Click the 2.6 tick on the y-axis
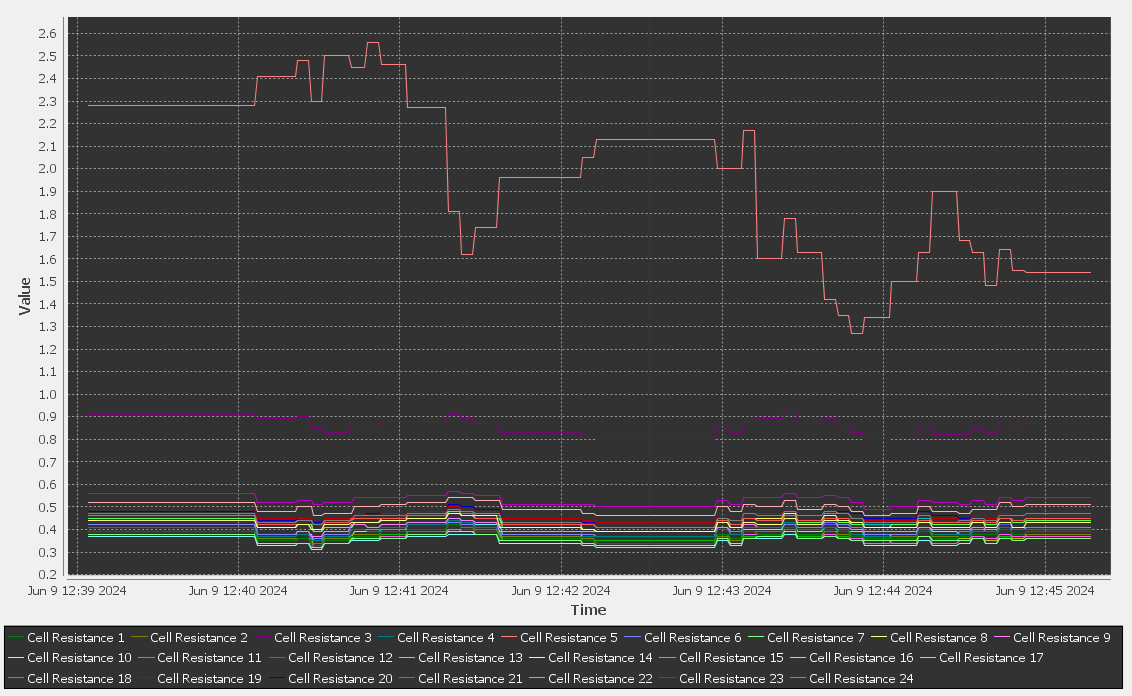 (x=47, y=33)
